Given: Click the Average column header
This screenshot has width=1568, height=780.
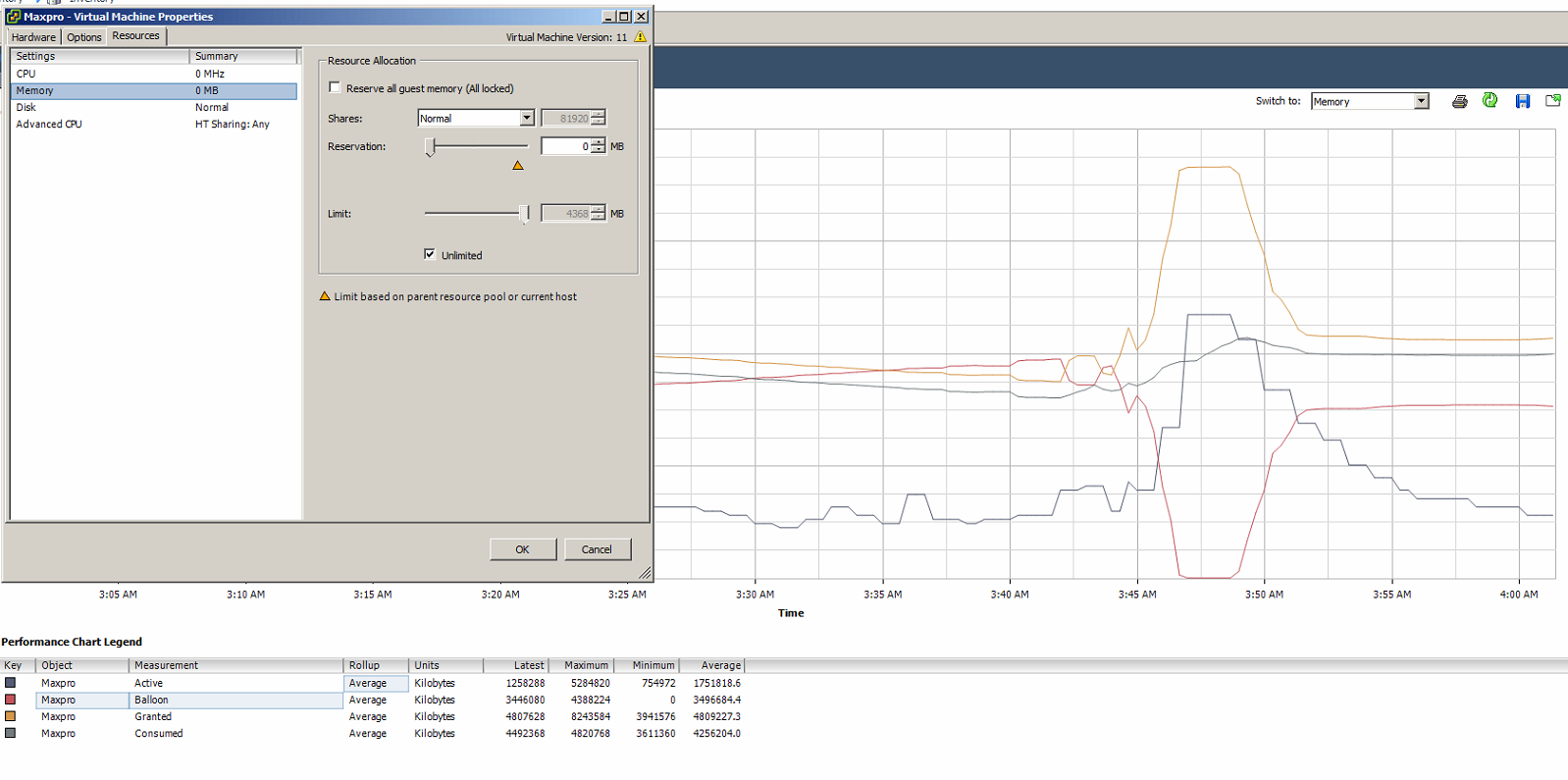Looking at the screenshot, I should [x=712, y=665].
